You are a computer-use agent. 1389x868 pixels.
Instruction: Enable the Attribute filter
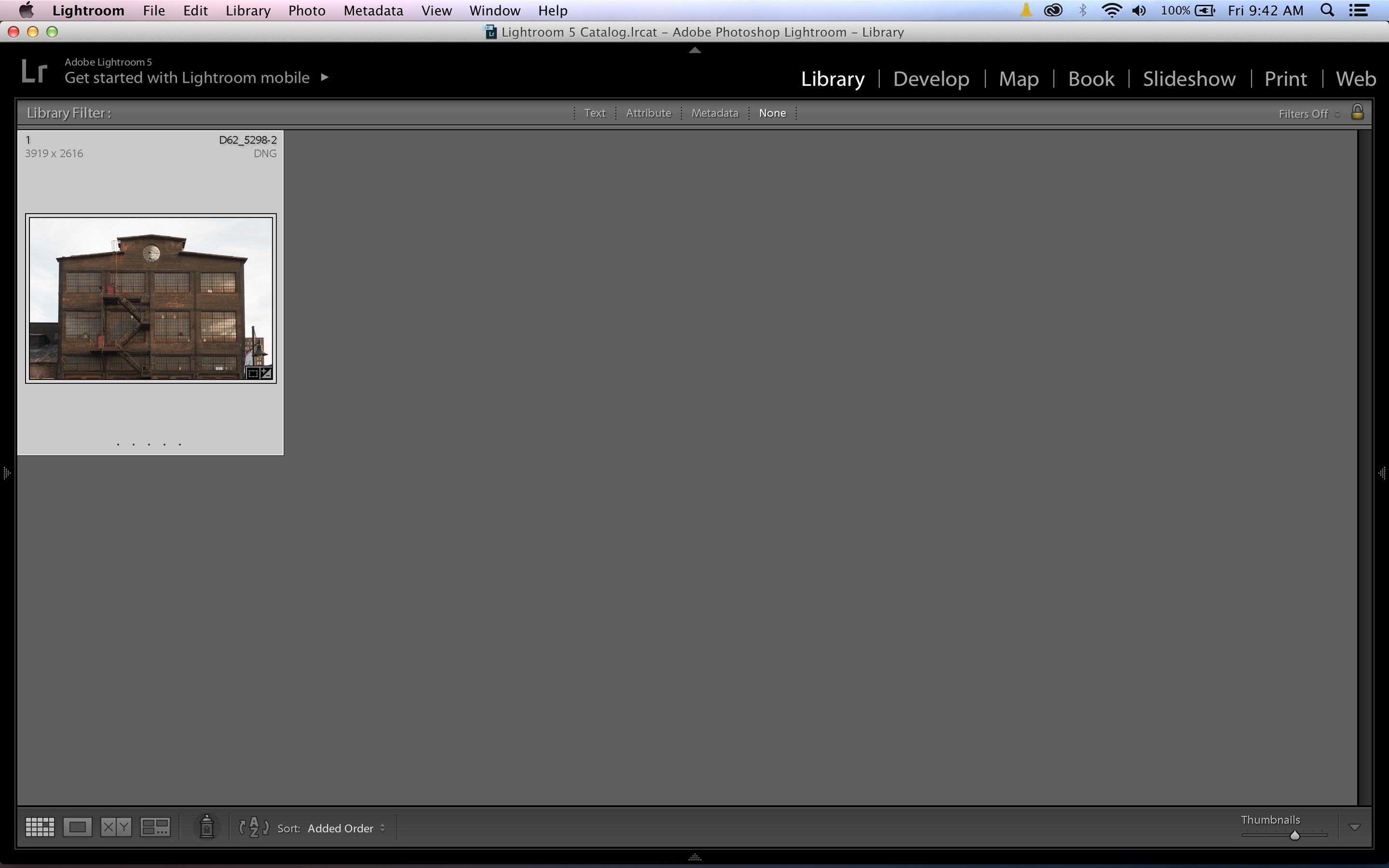point(648,113)
